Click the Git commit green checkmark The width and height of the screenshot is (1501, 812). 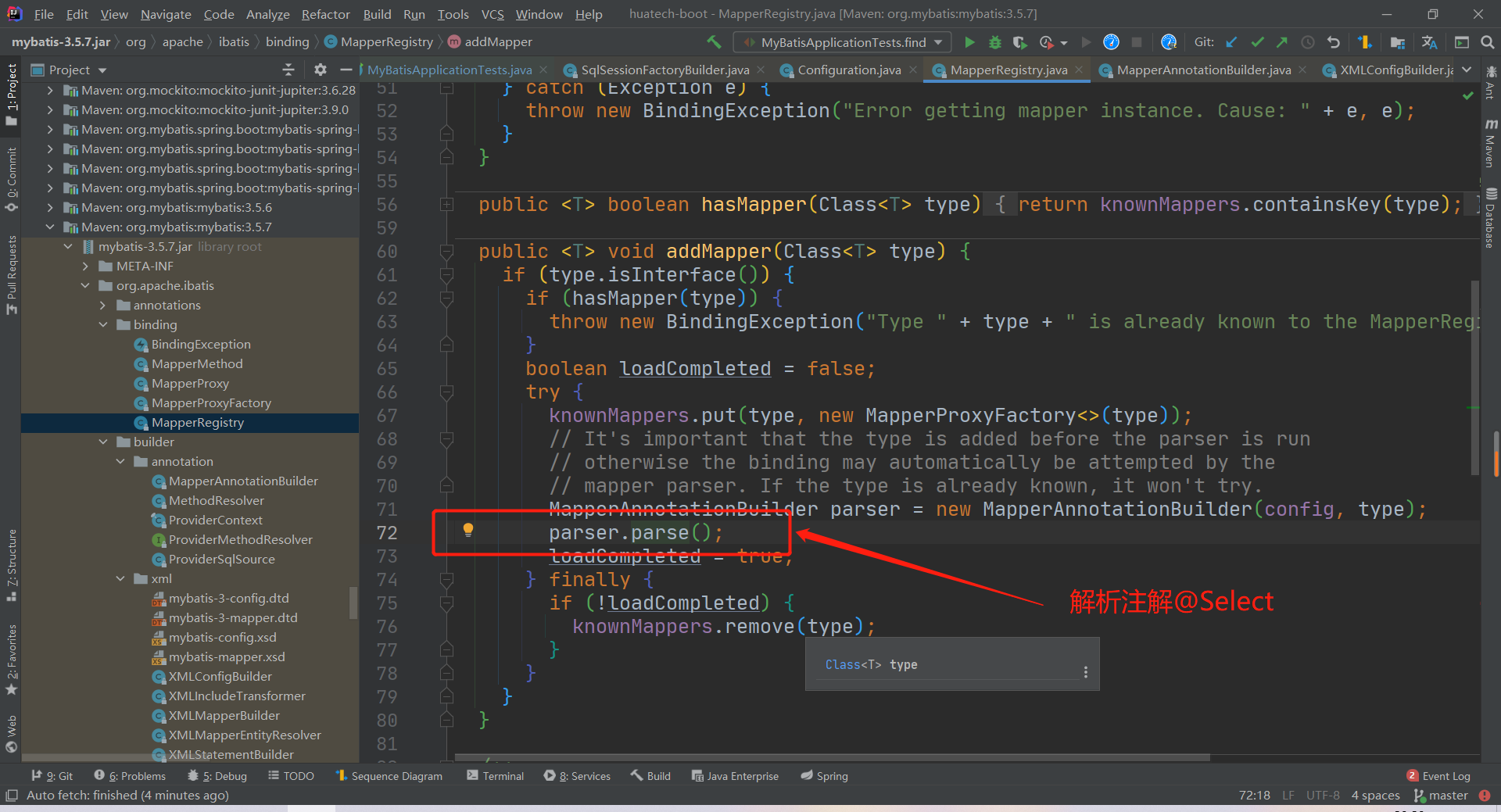(x=1257, y=42)
